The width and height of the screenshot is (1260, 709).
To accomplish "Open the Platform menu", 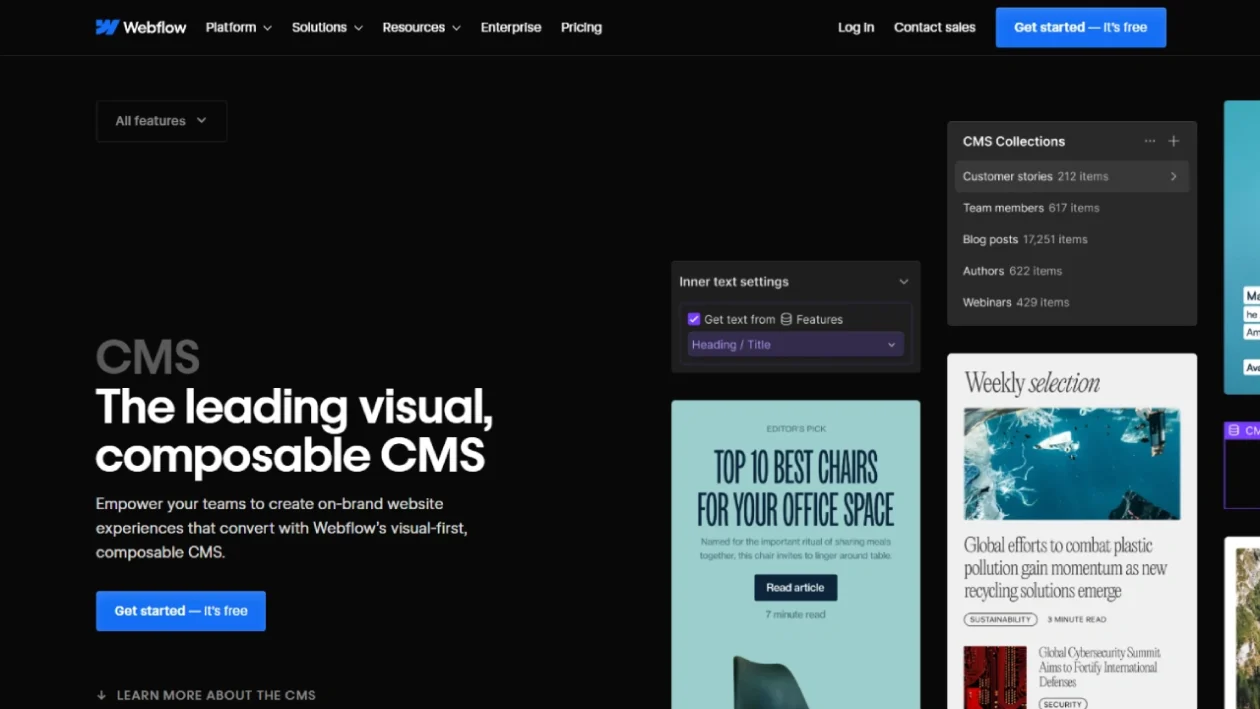I will 239,27.
